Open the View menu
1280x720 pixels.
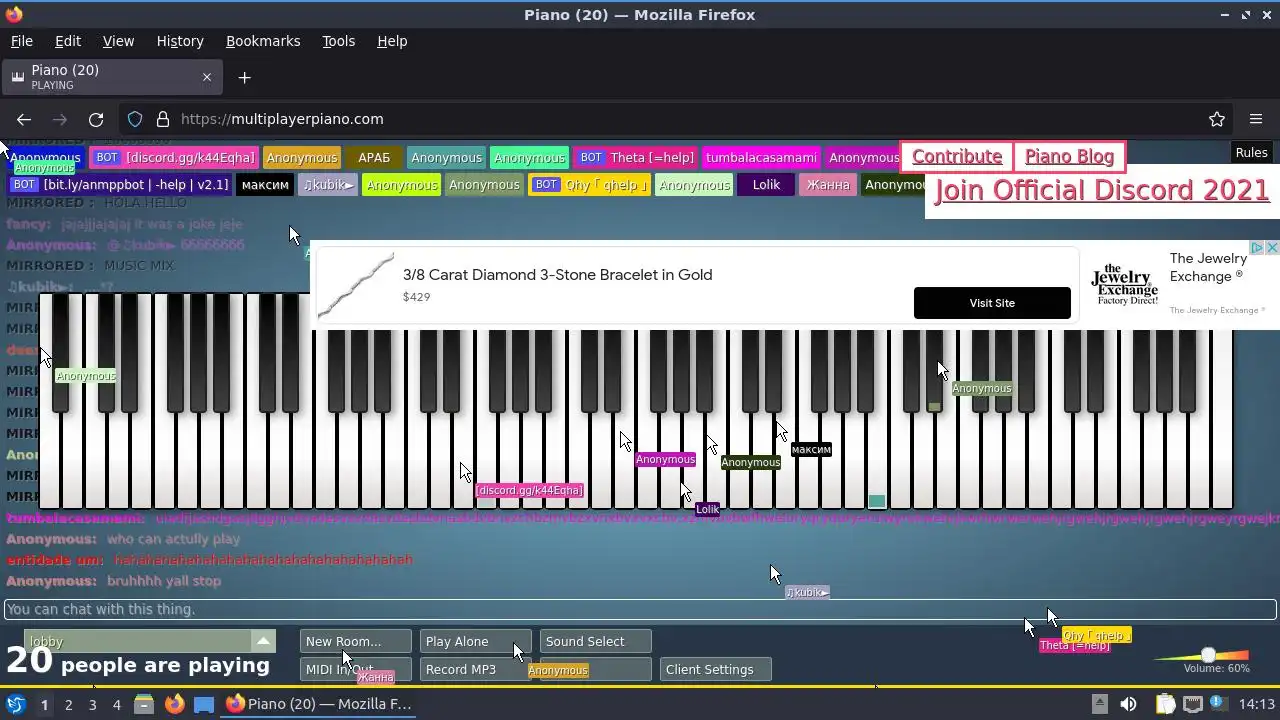pos(118,41)
